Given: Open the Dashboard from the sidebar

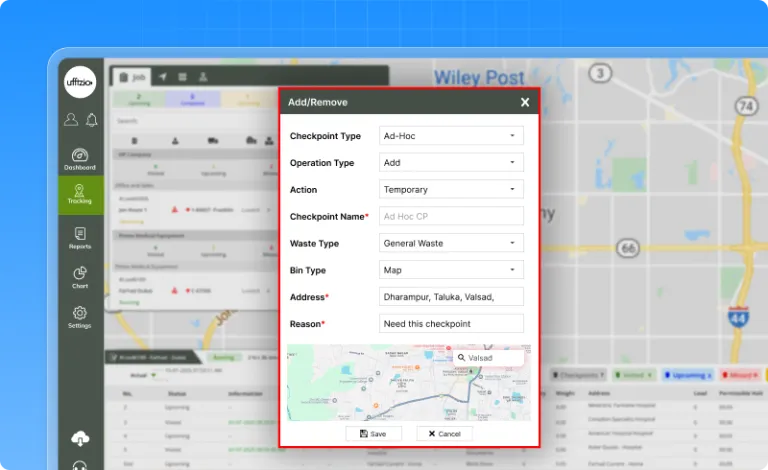Looking at the screenshot, I should 80,158.
